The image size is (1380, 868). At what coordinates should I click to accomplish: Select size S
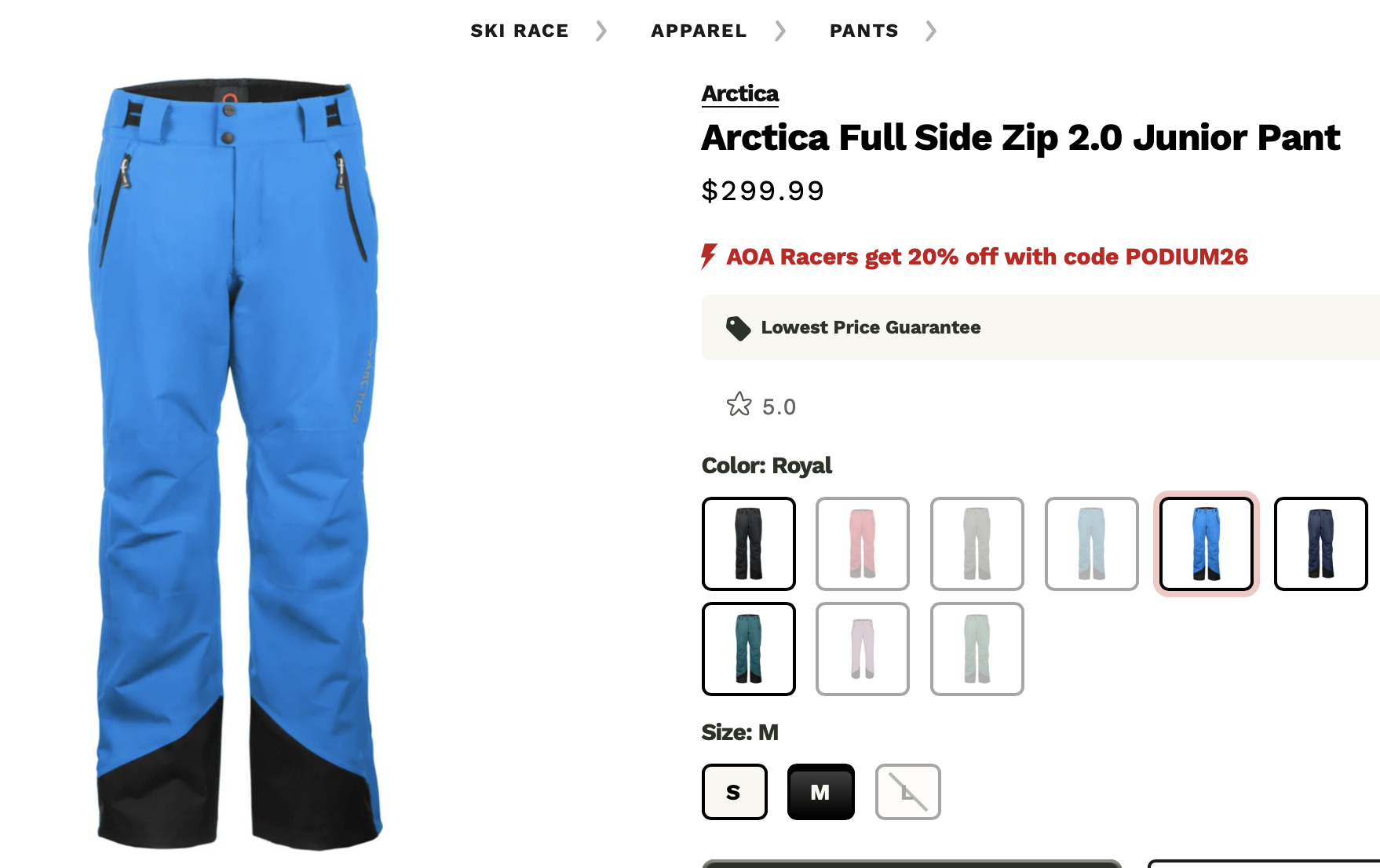(x=734, y=792)
